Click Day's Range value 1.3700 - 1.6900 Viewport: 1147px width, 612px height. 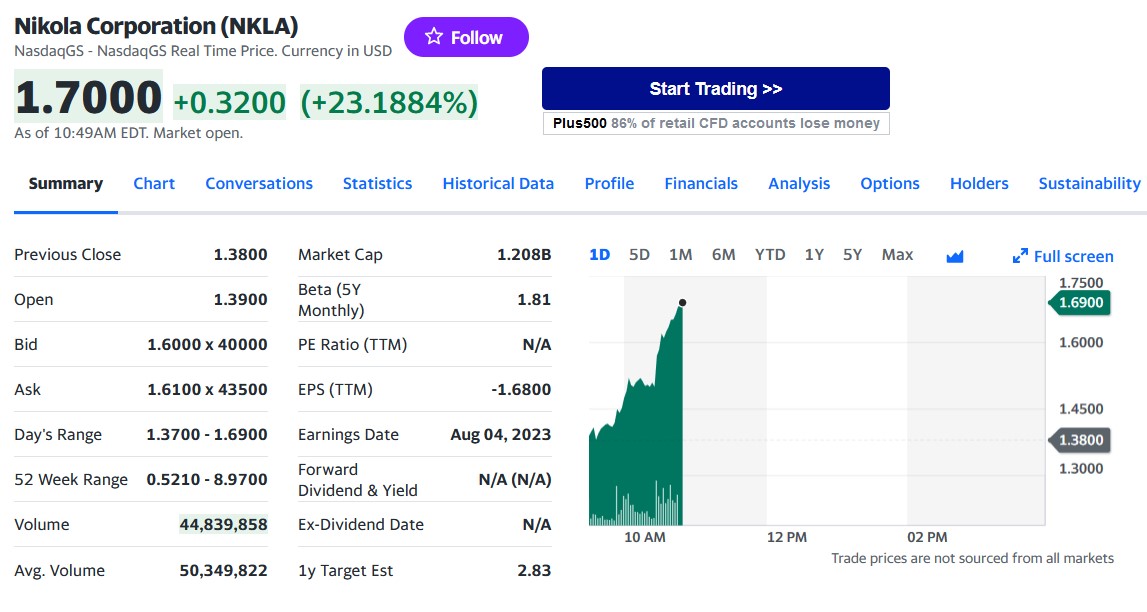click(x=207, y=434)
